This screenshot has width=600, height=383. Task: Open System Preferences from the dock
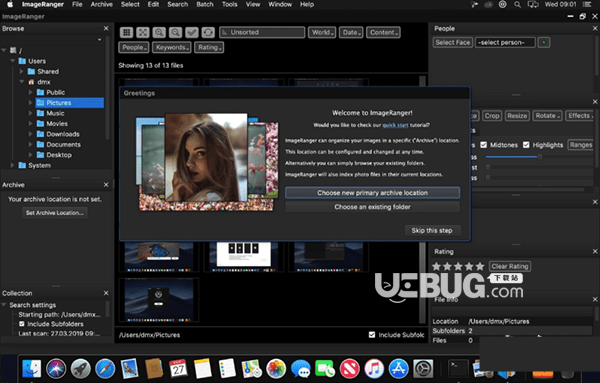[423, 368]
